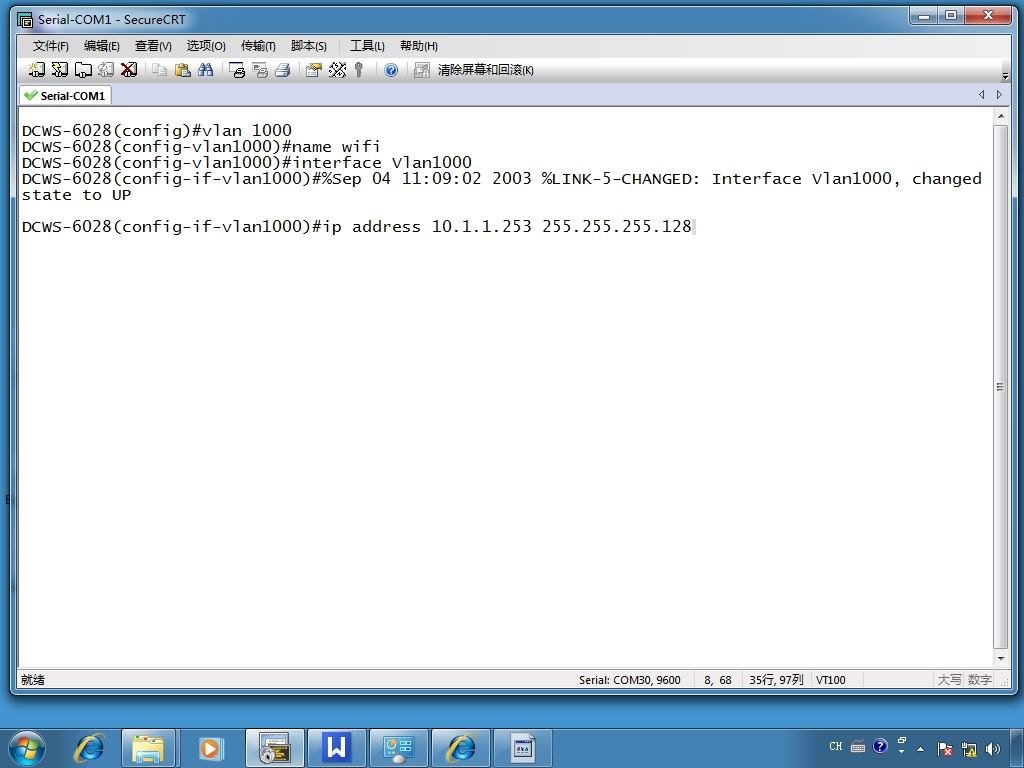Click the Connect toolbar icon
The height and width of the screenshot is (768, 1024).
(37, 69)
